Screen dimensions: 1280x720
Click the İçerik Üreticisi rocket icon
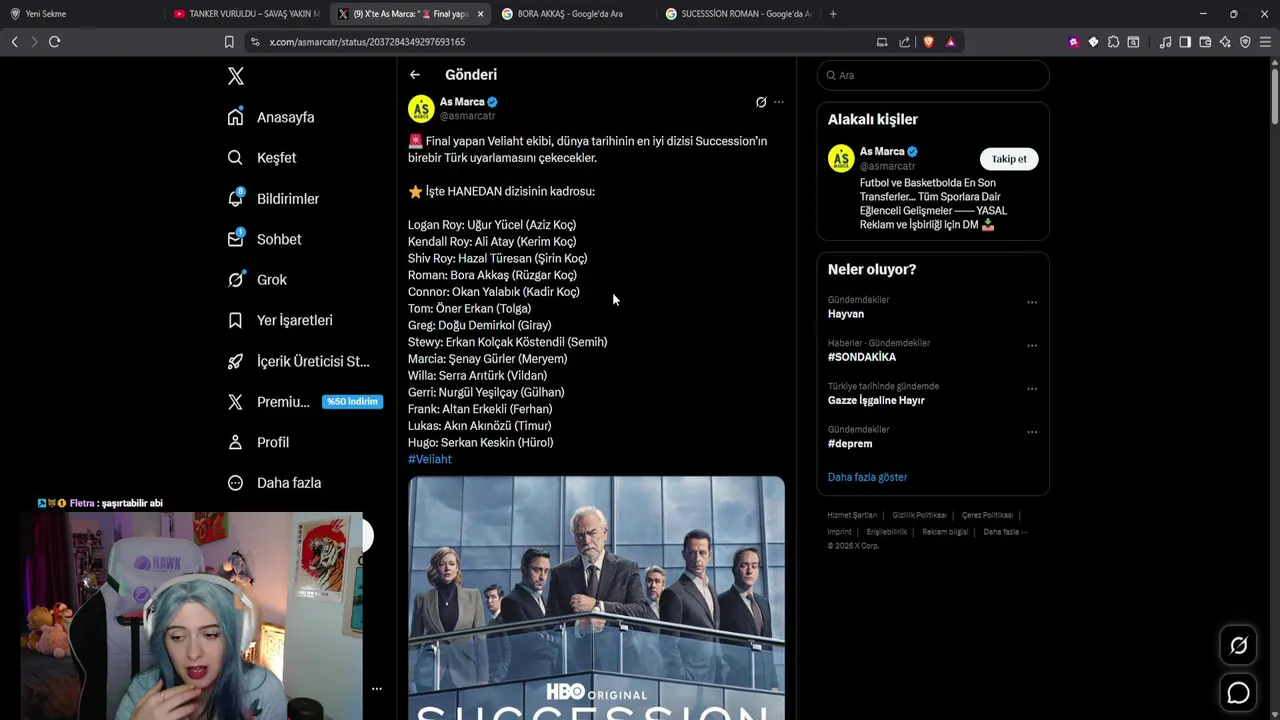tap(235, 361)
